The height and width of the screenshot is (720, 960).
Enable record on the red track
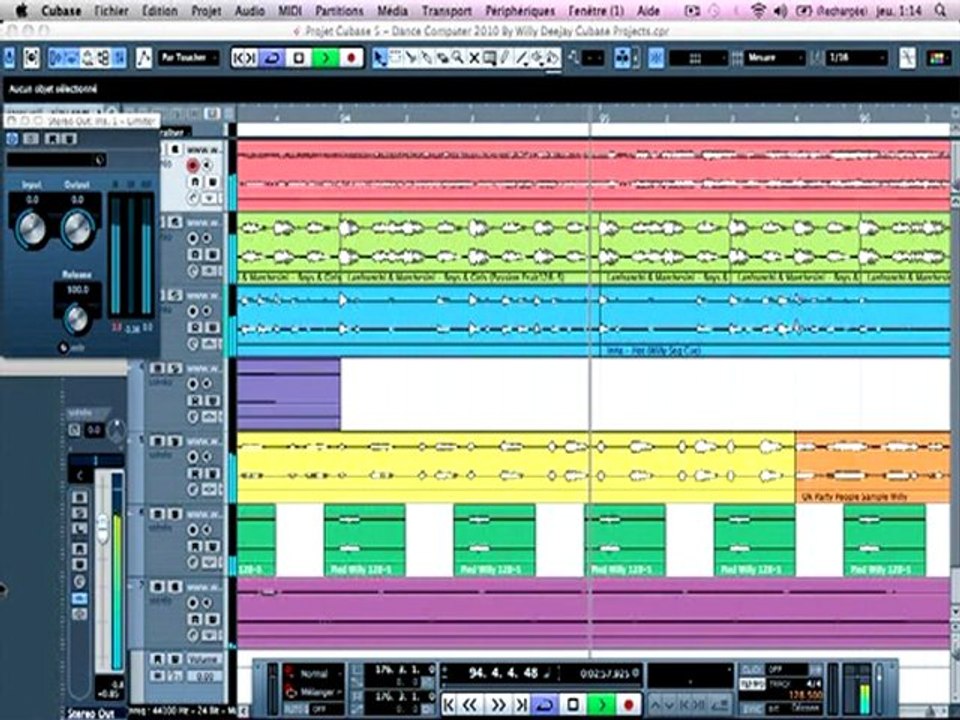tap(193, 165)
